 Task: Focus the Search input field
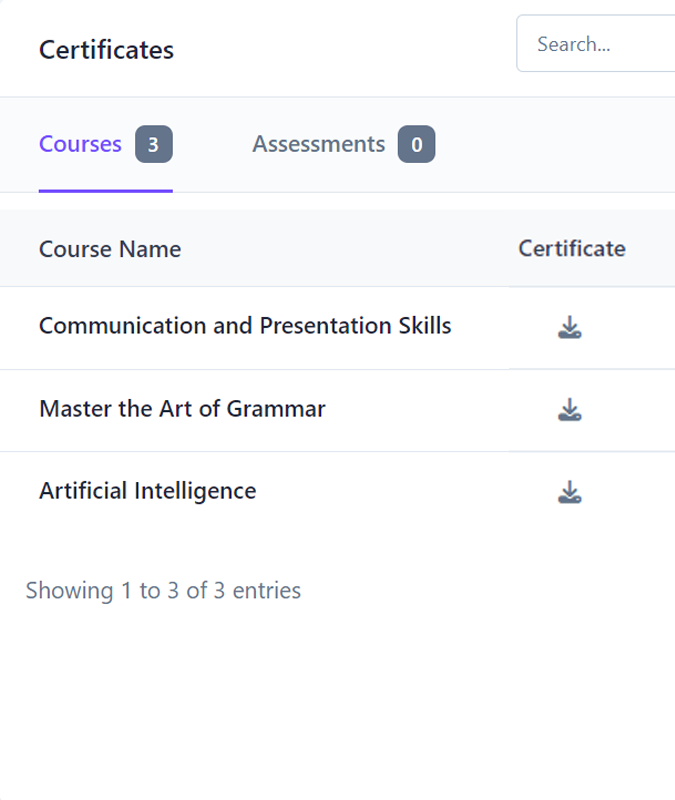click(x=600, y=44)
